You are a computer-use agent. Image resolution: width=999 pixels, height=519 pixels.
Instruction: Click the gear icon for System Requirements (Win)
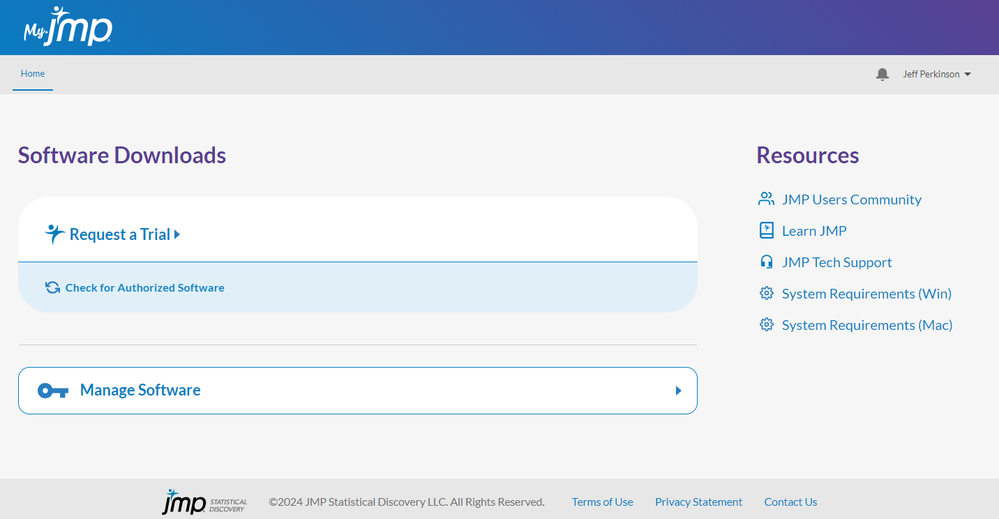[x=766, y=293]
